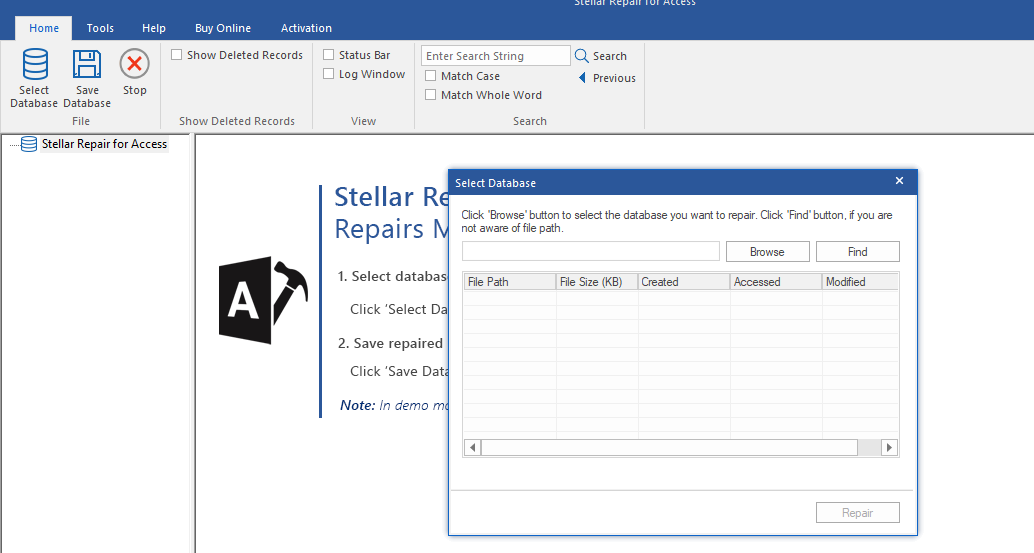Screen dimensions: 1034x553
Task: Open the Help ribbon tab
Action: [154, 28]
